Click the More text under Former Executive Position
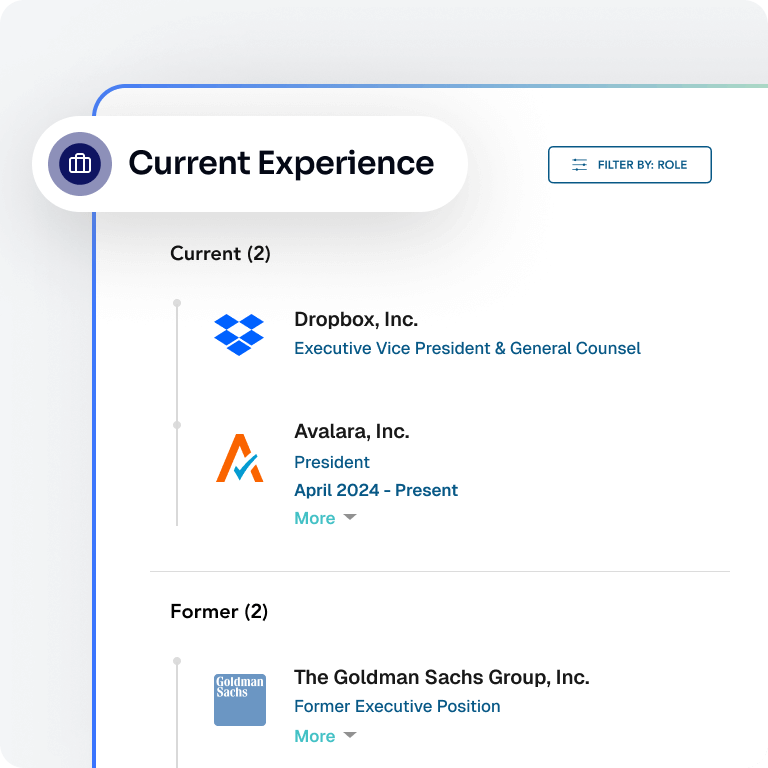Screen dimensions: 768x768 [314, 736]
